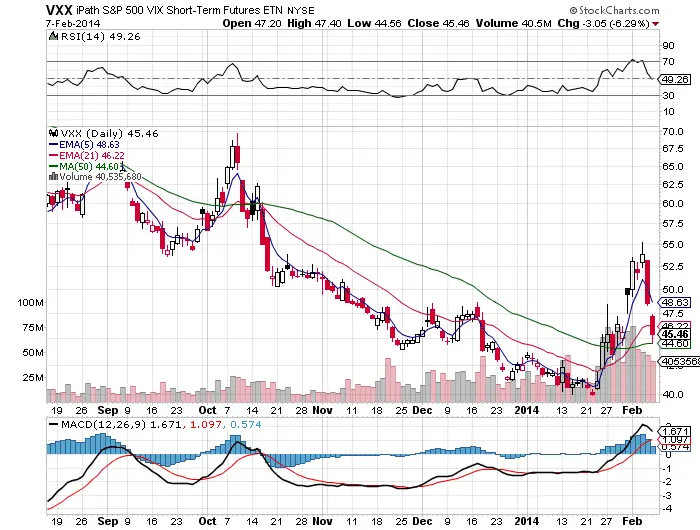Click the 44.60 value tag on the price axis
The height and width of the screenshot is (530, 700).
675,344
